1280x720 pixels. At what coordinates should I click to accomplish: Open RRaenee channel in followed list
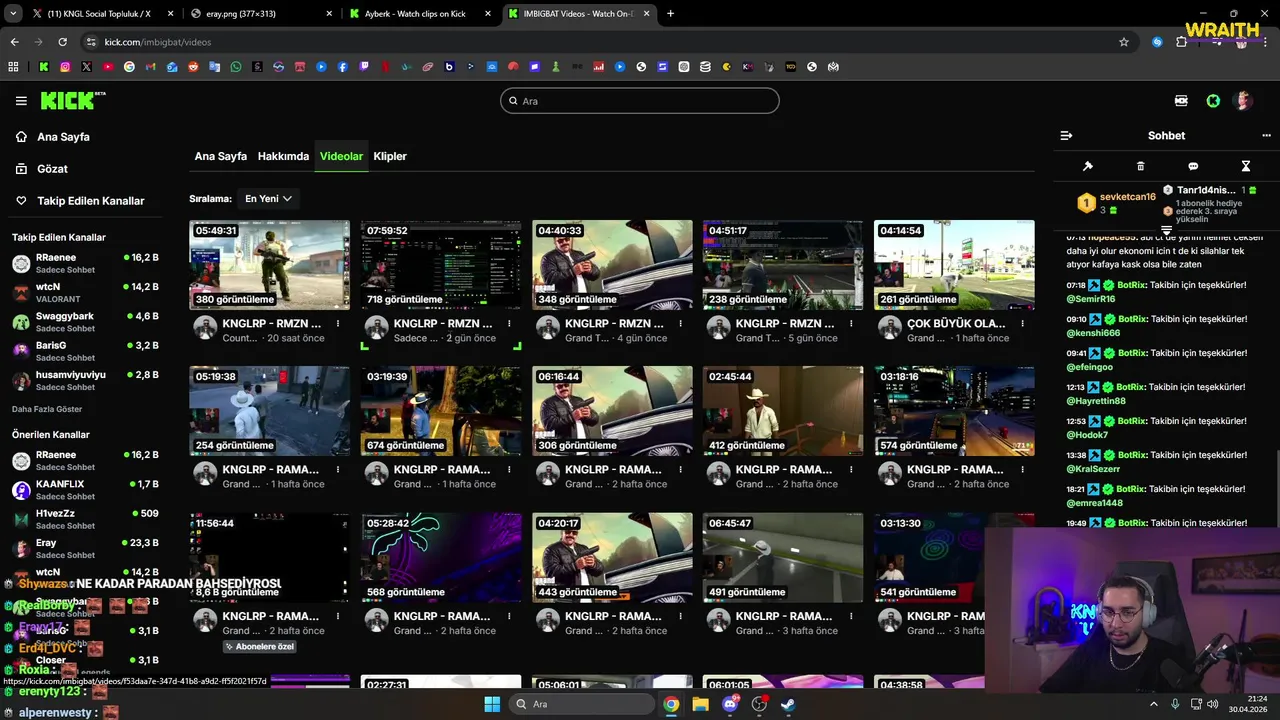[x=85, y=263]
